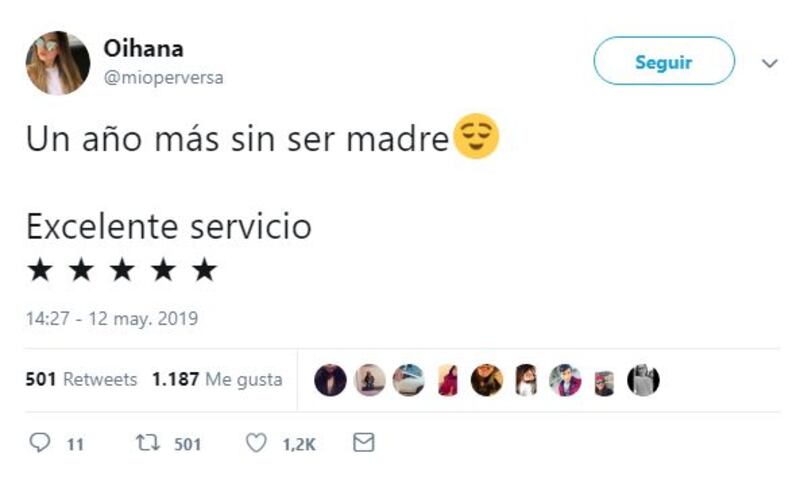Click the relieved face emoji in tweet
The height and width of the screenshot is (480, 800).
[476, 136]
